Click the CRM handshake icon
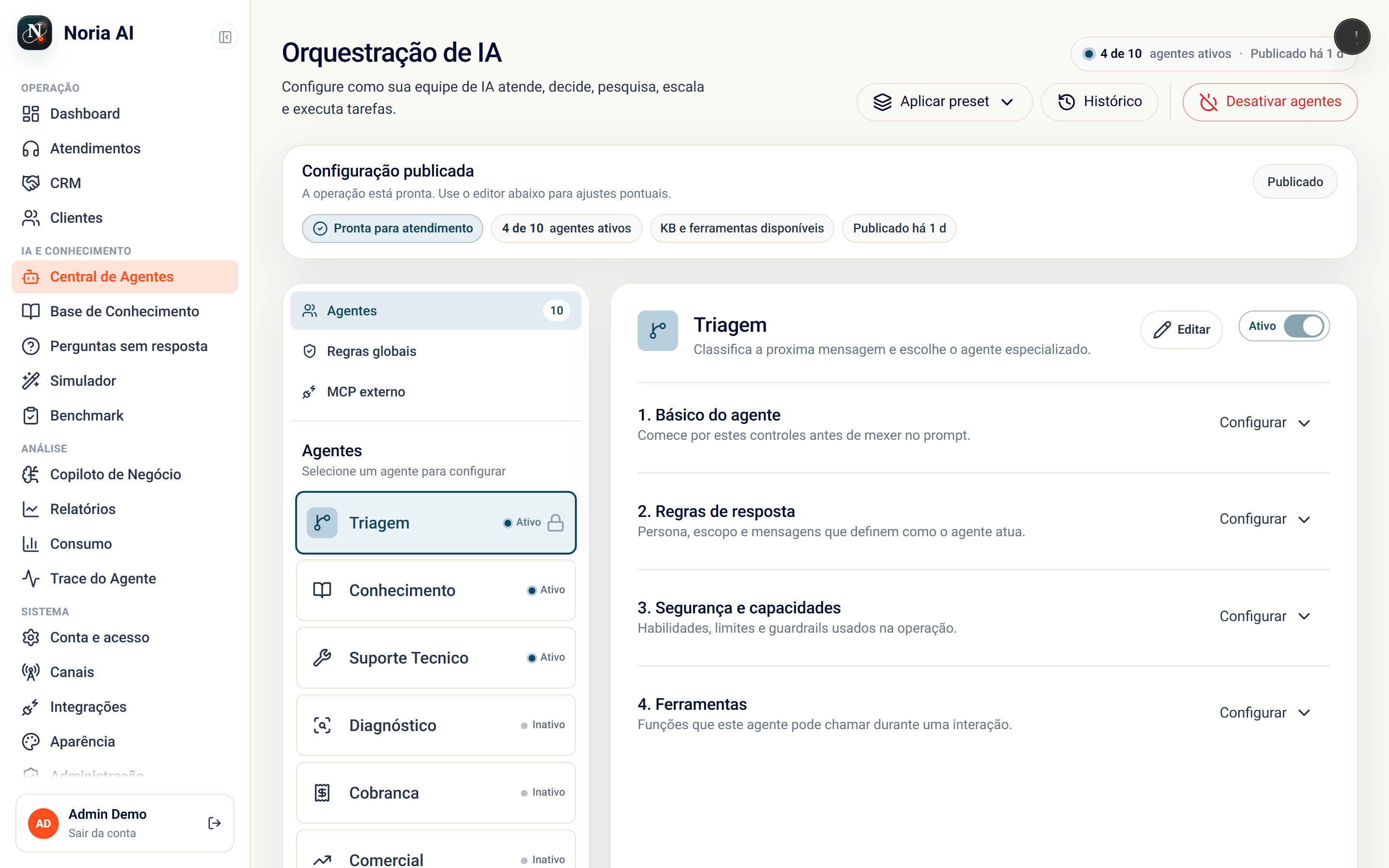The width and height of the screenshot is (1389, 868). pyautogui.click(x=30, y=183)
